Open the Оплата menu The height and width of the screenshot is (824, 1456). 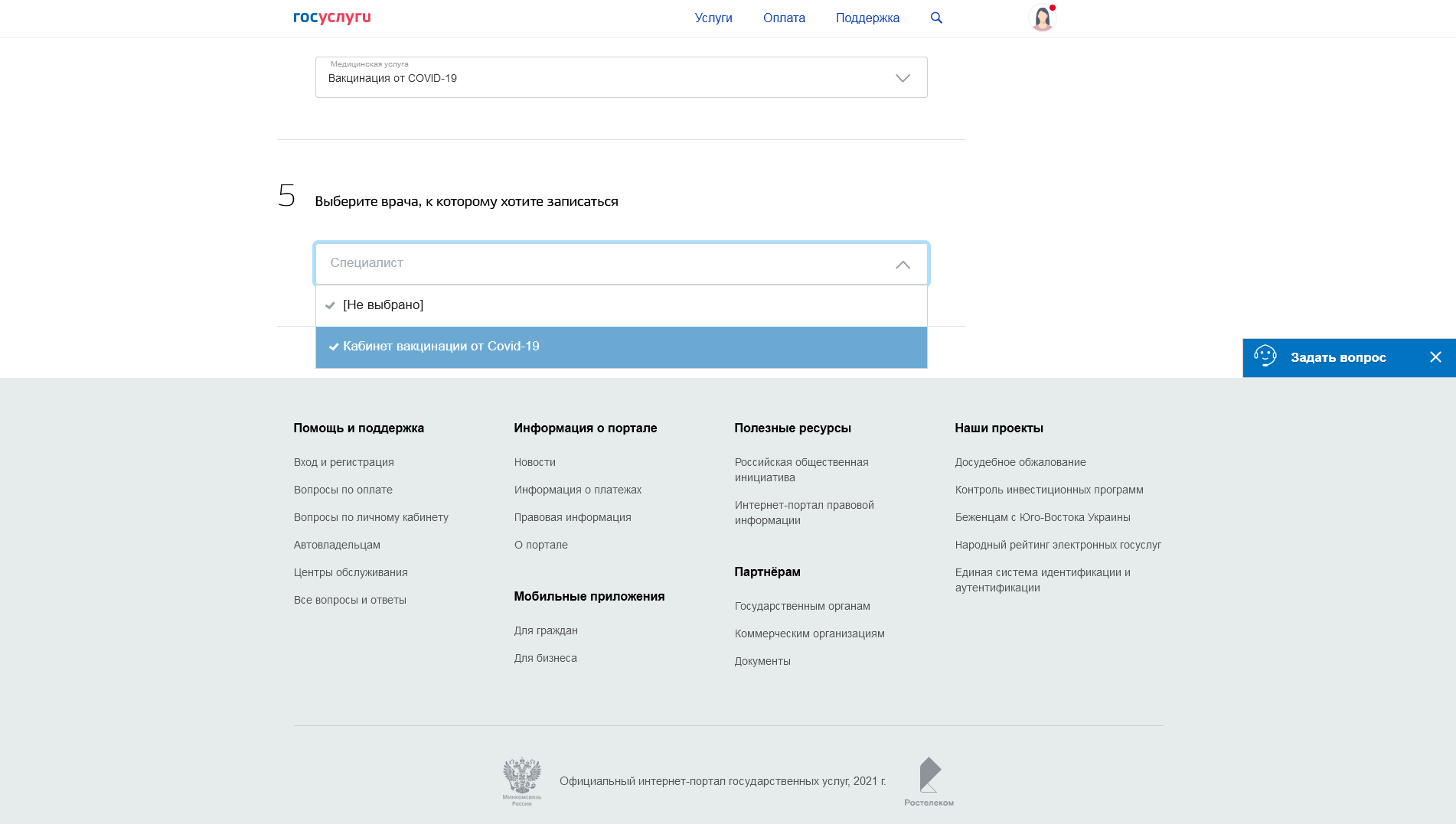click(784, 18)
